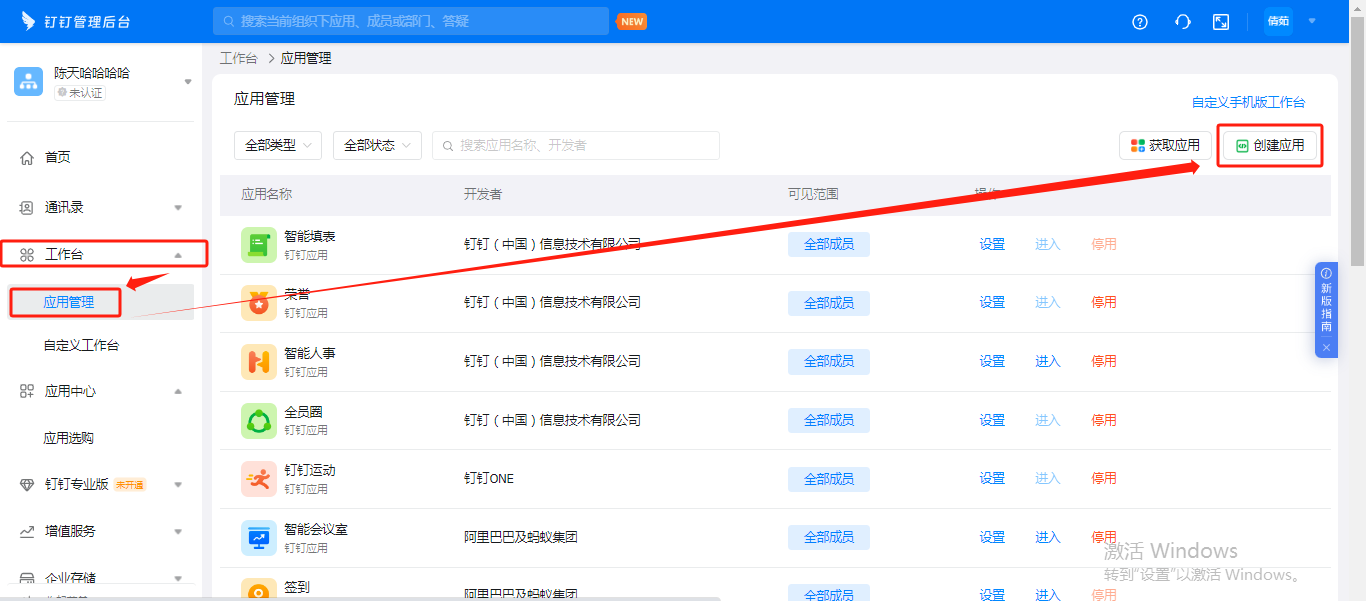
Task: Click the 增值服务 chart icon
Action: 27,532
